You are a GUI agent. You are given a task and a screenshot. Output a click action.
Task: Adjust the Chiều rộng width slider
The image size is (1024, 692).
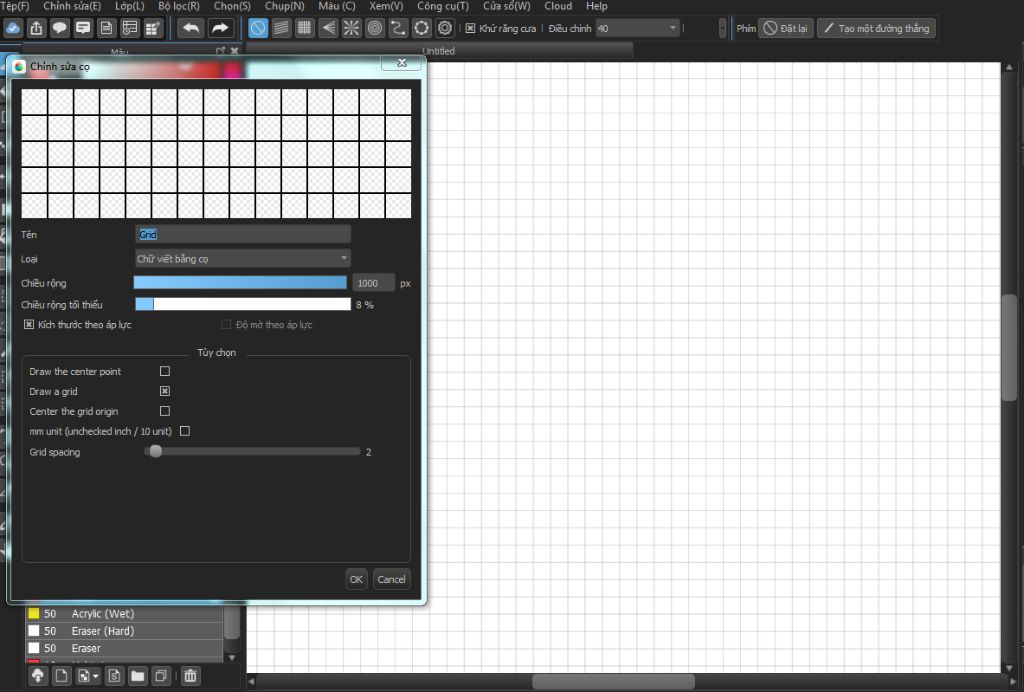pyautogui.click(x=240, y=282)
